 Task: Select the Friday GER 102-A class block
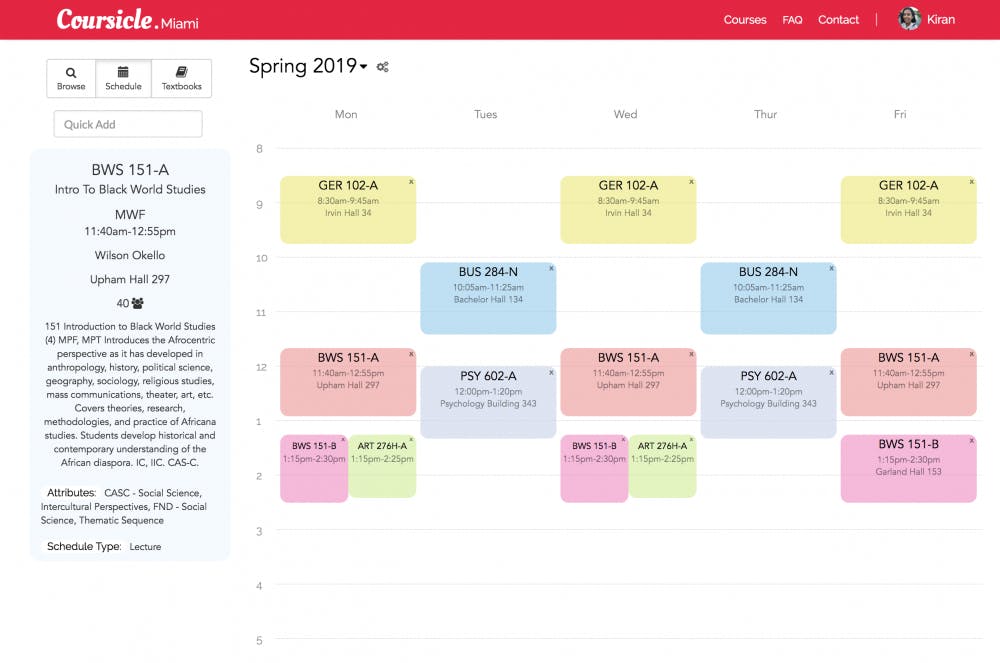pos(908,210)
